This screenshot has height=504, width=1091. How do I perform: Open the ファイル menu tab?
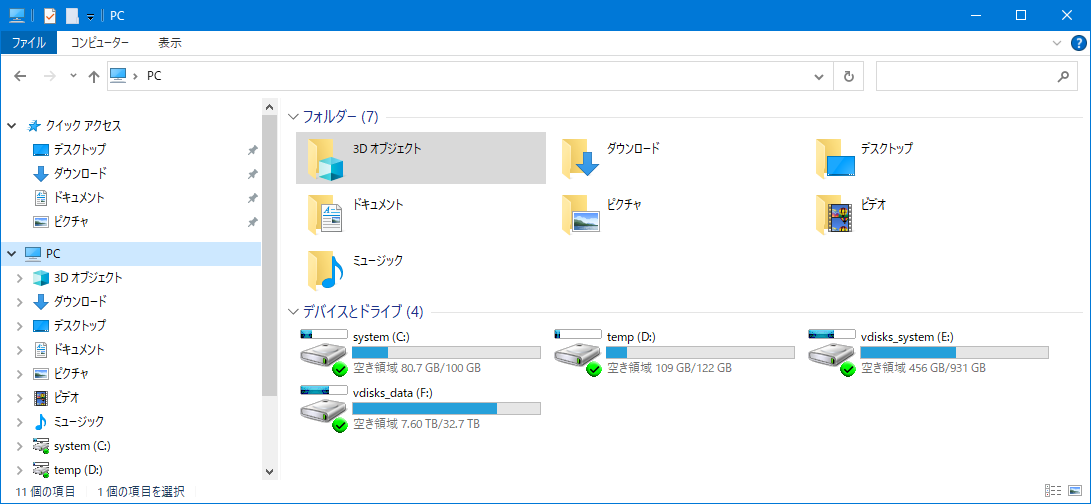pyautogui.click(x=29, y=42)
